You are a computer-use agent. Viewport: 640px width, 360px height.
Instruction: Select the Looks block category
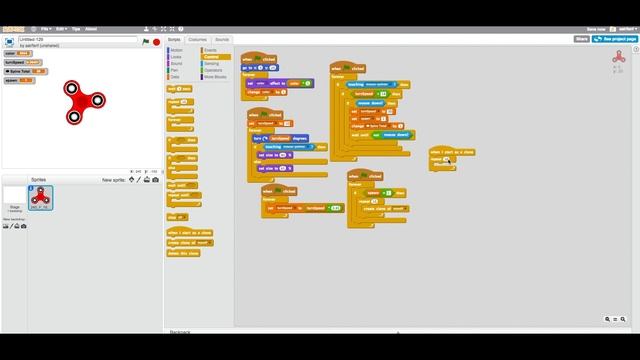tap(176, 57)
